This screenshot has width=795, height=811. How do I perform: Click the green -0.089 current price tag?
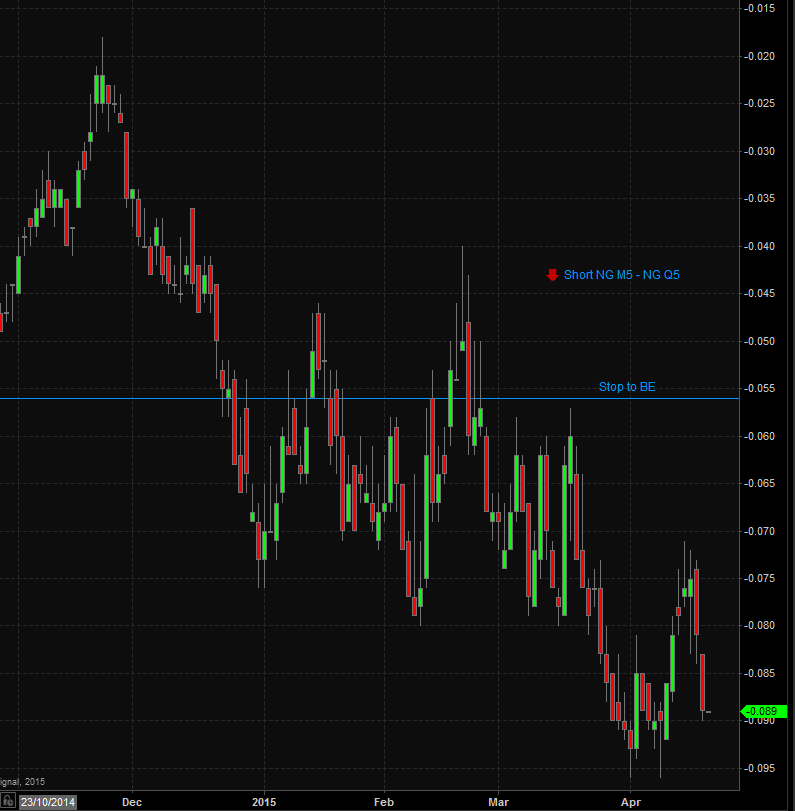(764, 711)
